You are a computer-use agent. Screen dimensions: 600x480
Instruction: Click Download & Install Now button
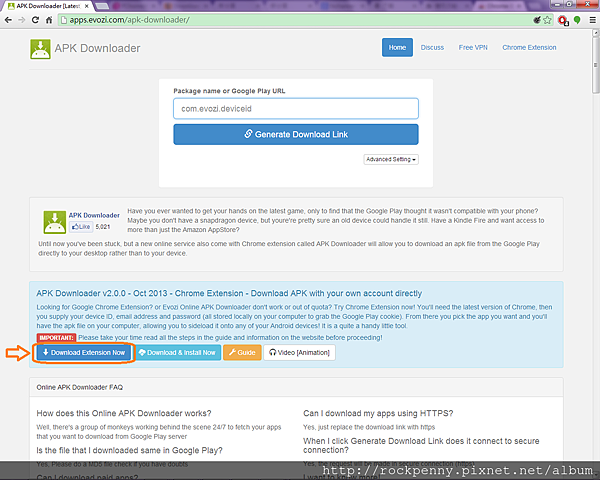point(178,353)
